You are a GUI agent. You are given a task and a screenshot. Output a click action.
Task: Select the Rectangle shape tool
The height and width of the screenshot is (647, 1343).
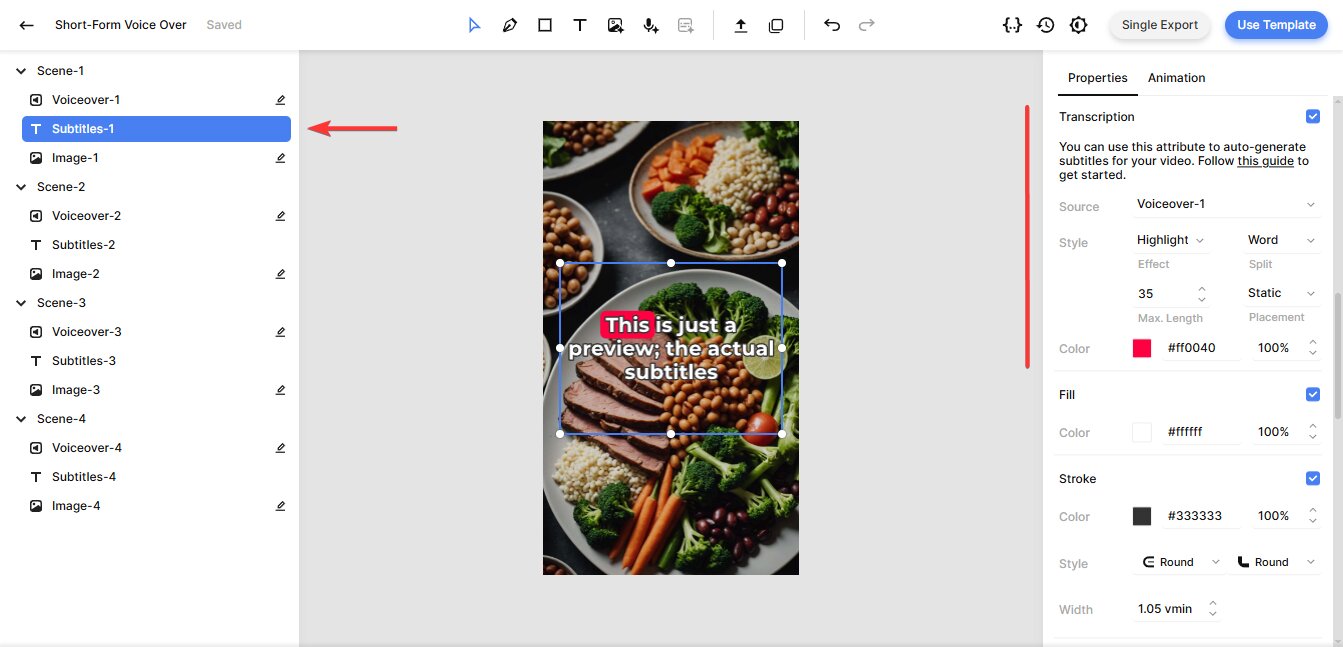pos(545,26)
